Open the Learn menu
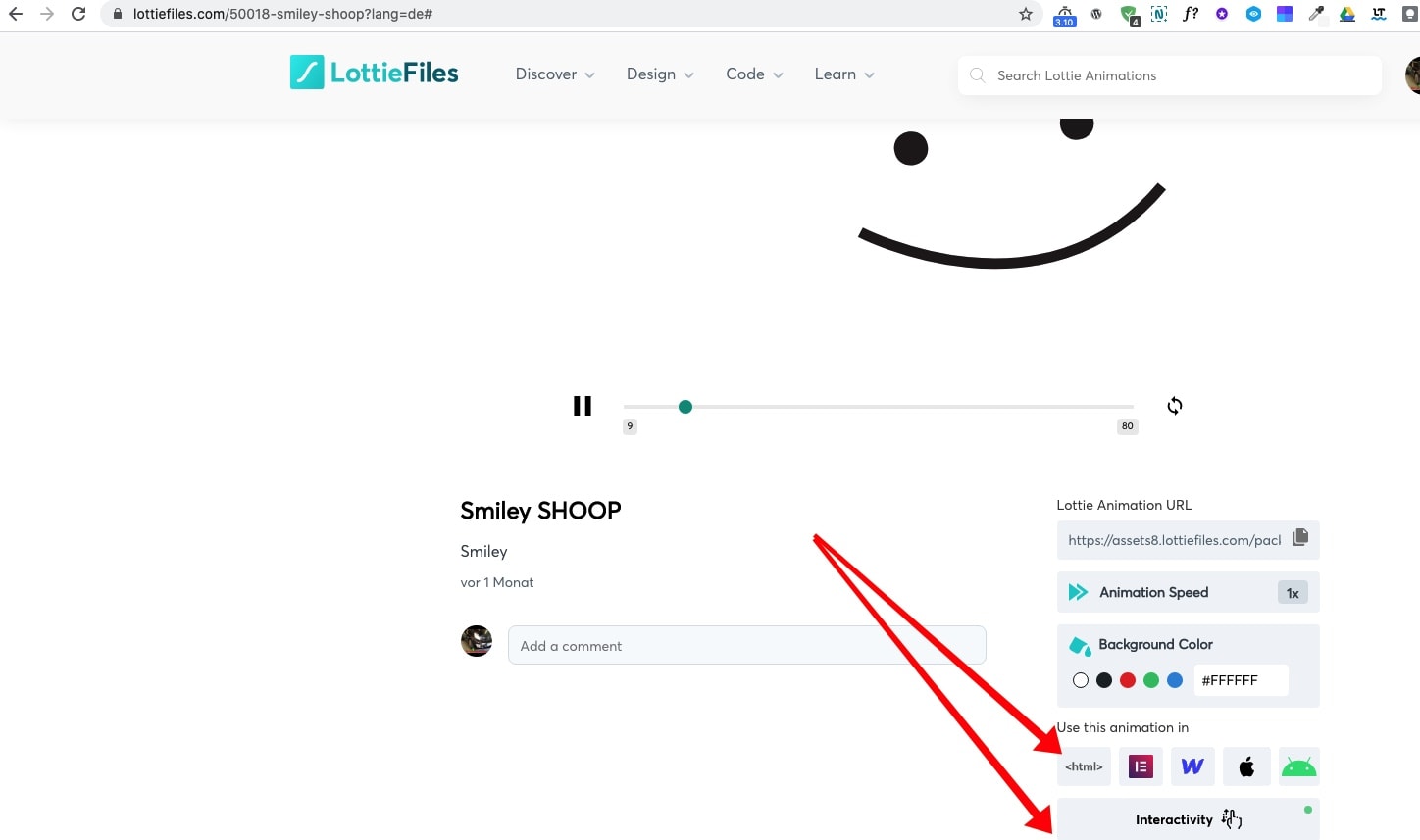 tap(844, 74)
